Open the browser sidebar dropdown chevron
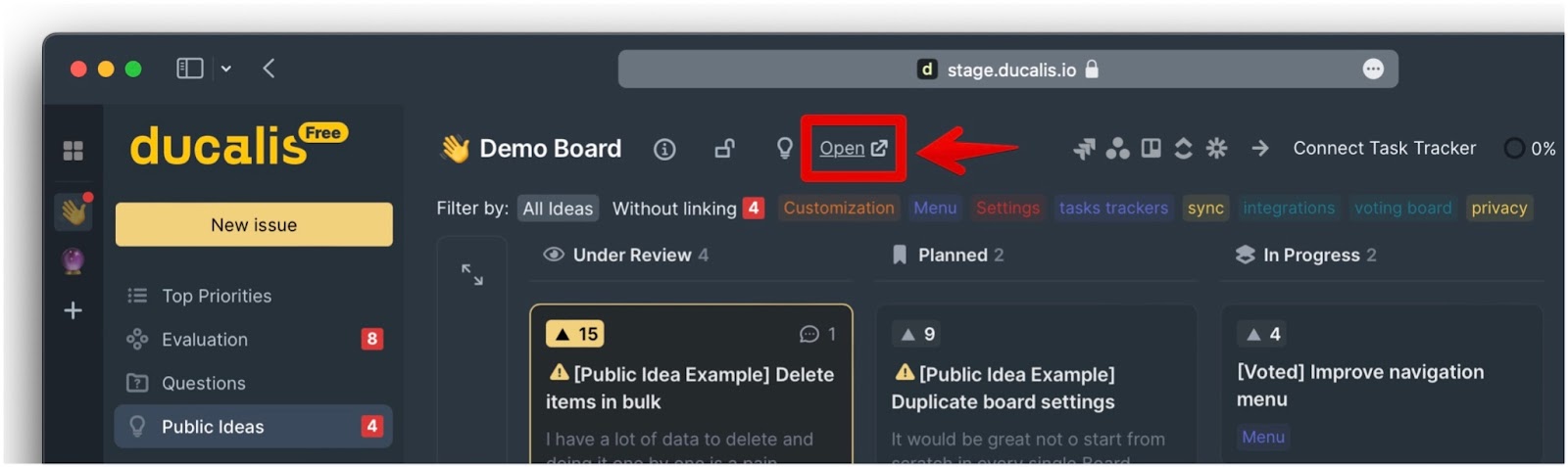 coord(226,69)
